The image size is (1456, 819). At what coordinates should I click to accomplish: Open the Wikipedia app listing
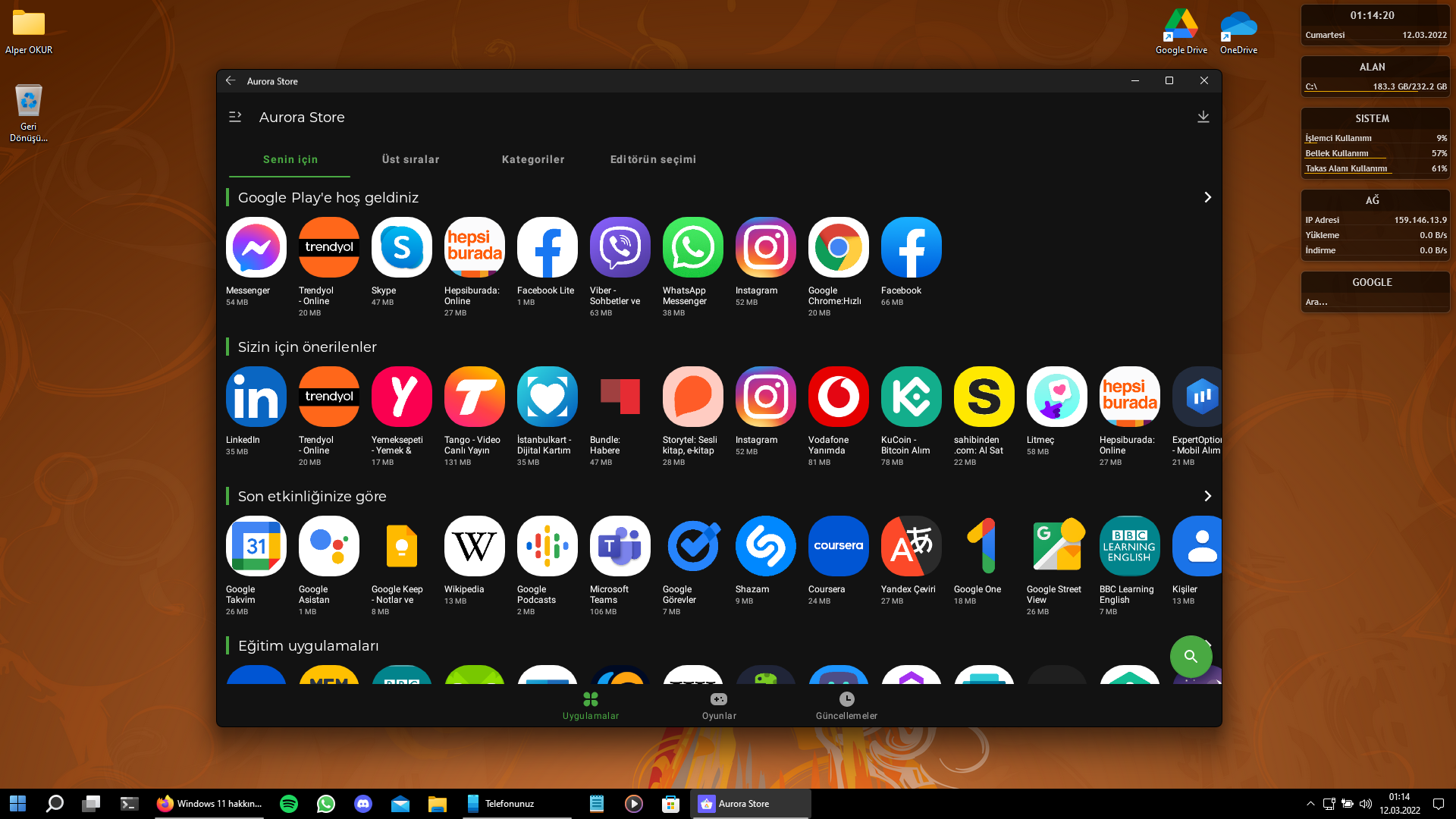(474, 546)
